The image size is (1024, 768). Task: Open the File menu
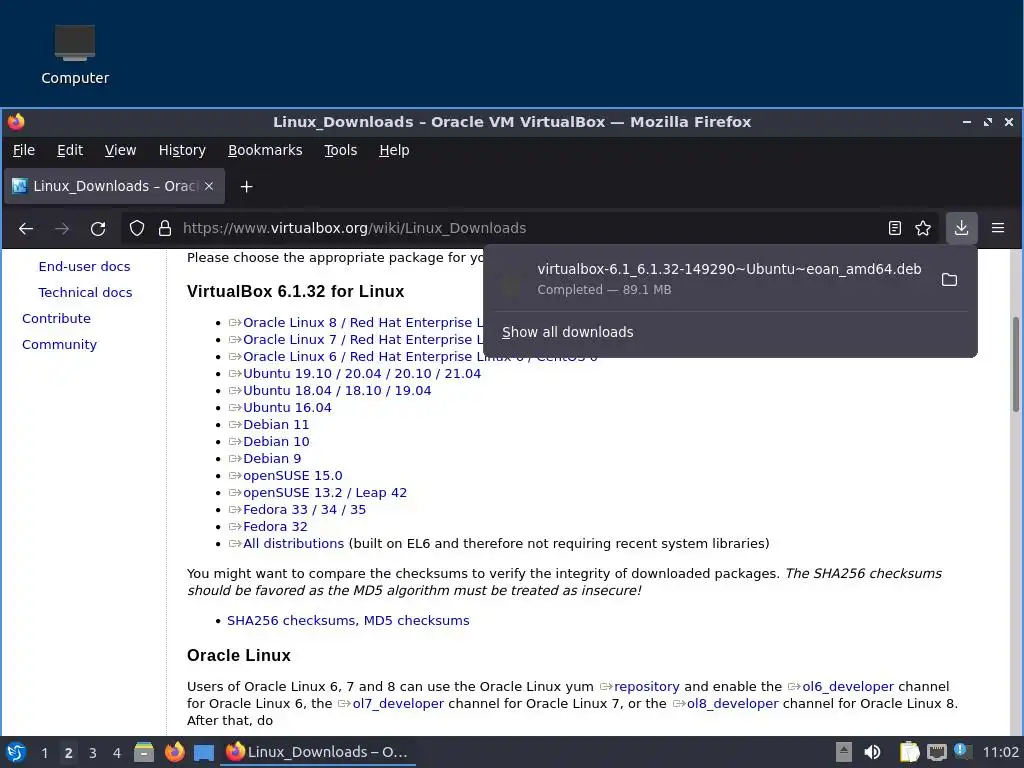point(24,150)
